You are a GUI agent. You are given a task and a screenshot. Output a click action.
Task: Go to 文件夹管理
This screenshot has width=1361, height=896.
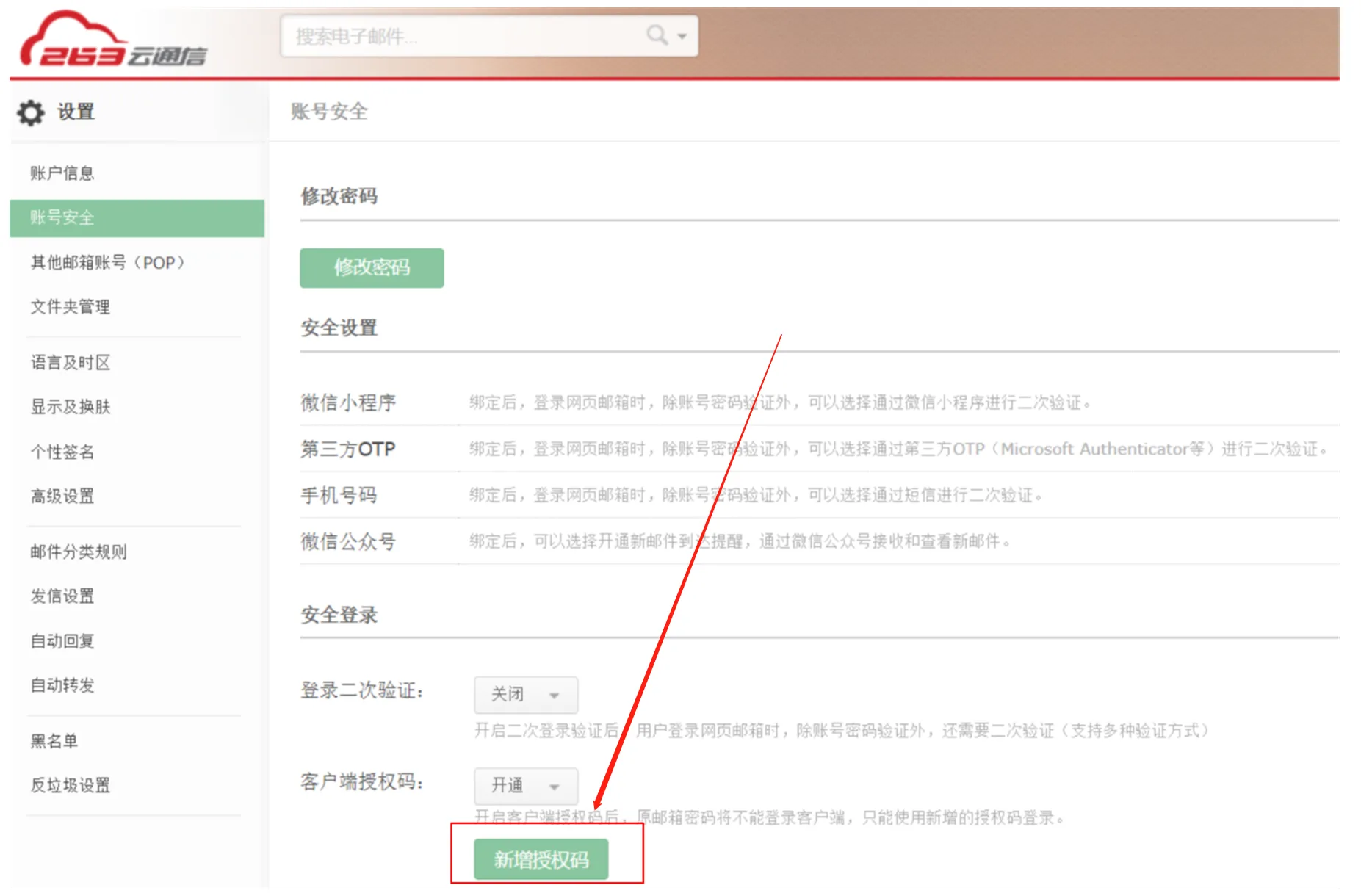click(71, 307)
